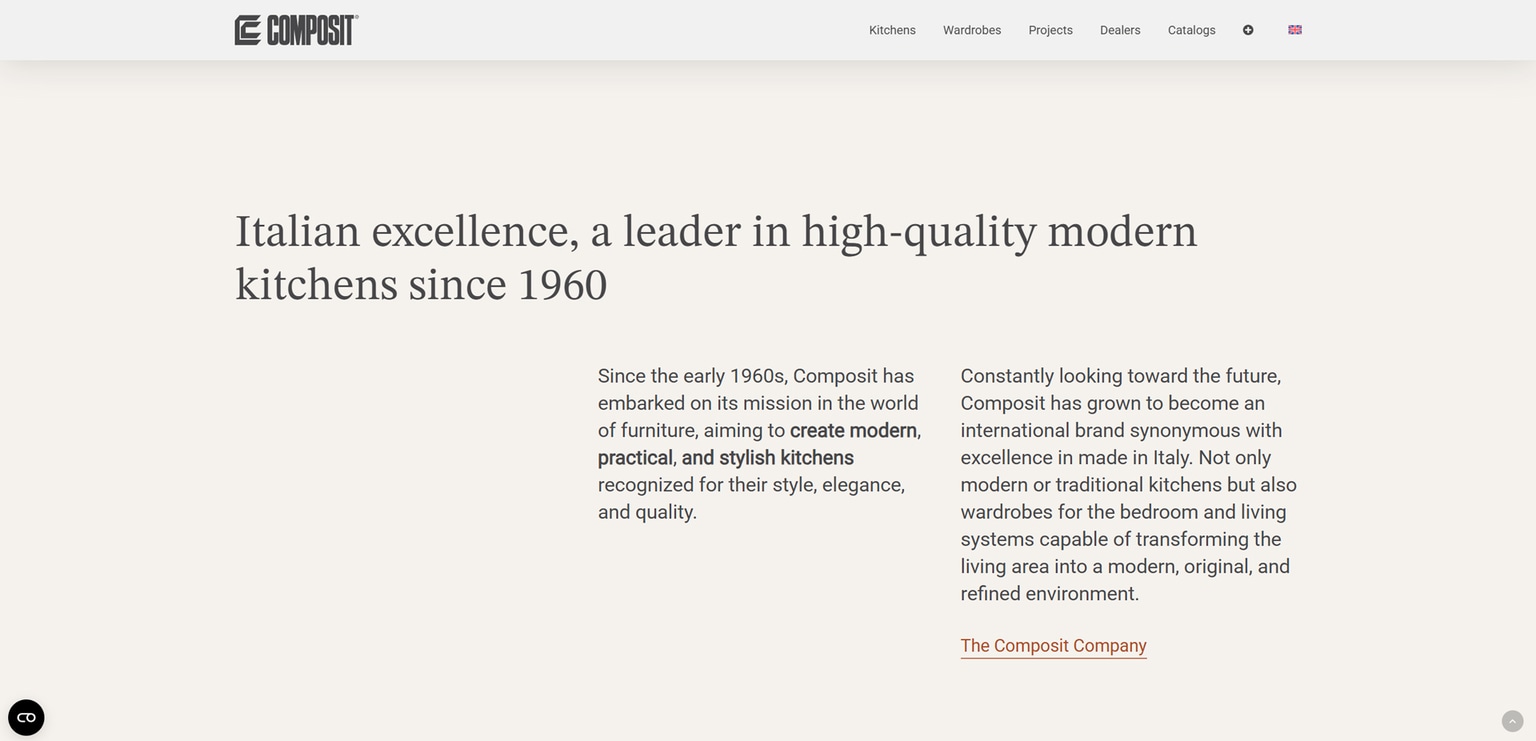This screenshot has width=1536, height=741.
Task: Click the 'kitchens since 1960' heading line
Action: pyautogui.click(x=421, y=285)
